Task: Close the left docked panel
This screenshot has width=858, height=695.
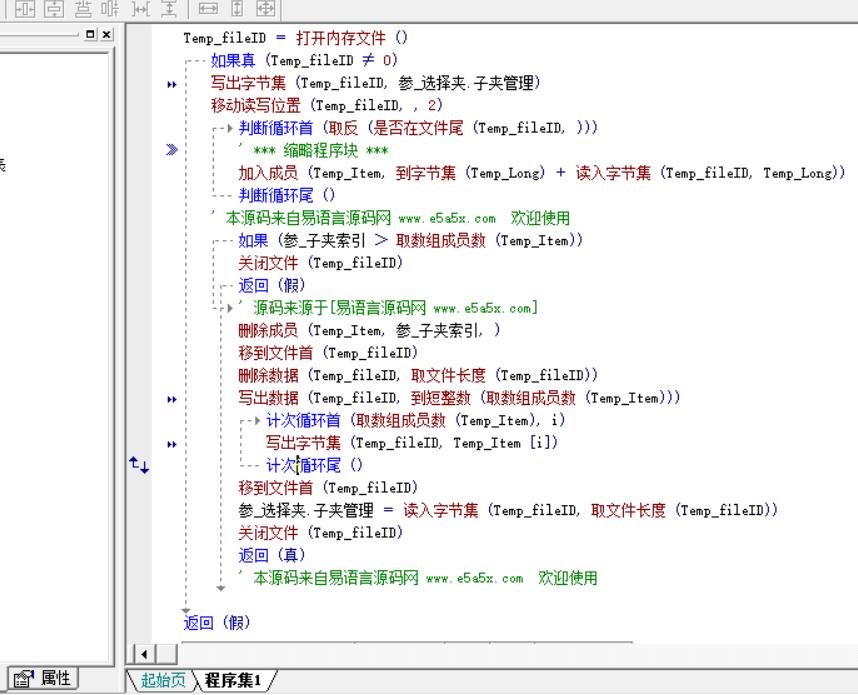Action: [107, 34]
